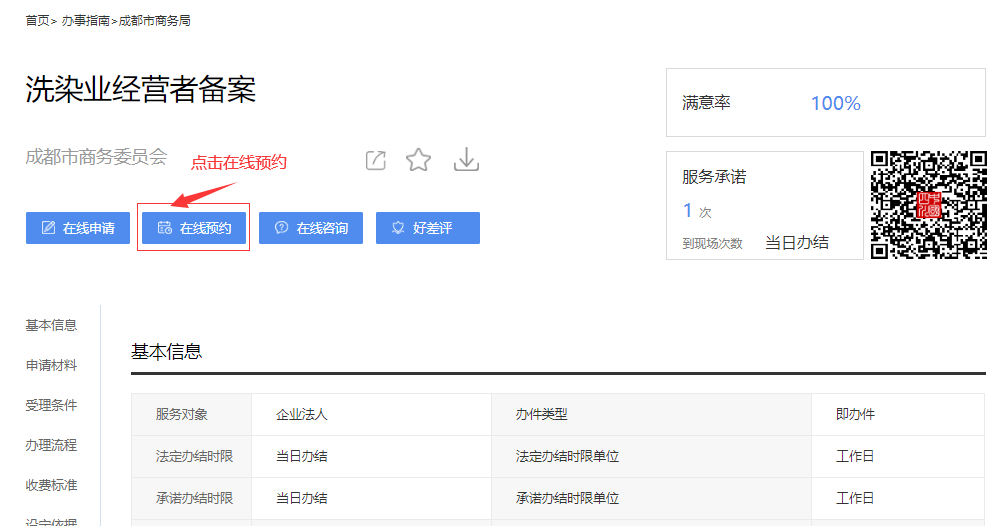Click the star favorite icon
995x526 pixels.
(x=418, y=160)
